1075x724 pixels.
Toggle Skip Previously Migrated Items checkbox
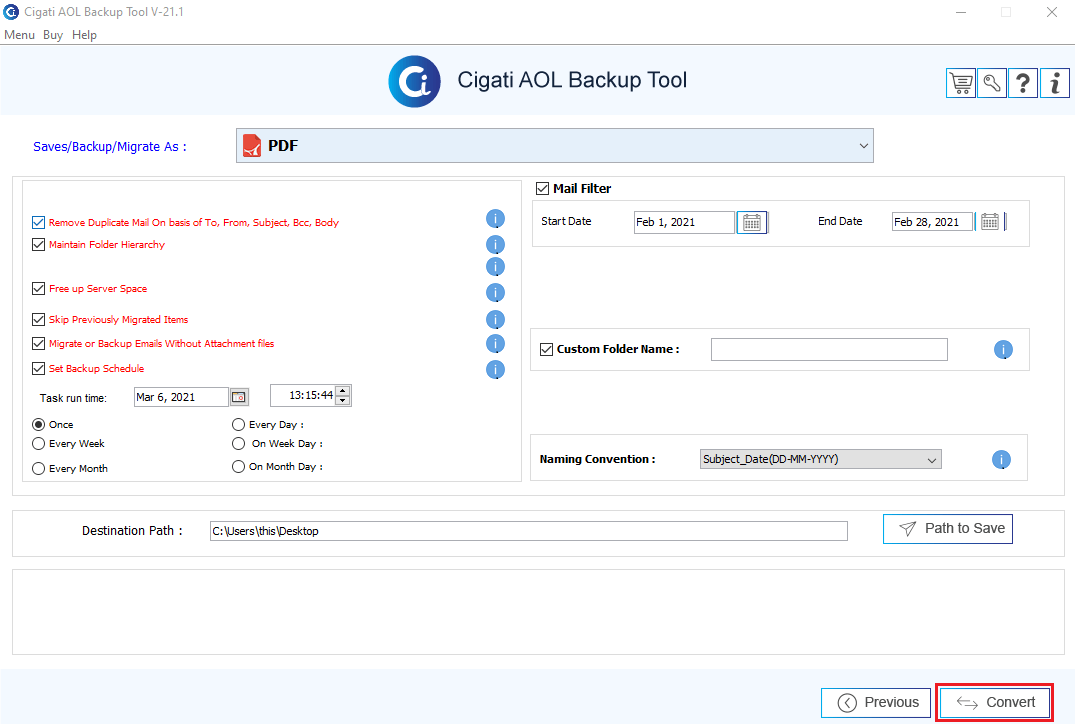coord(38,319)
